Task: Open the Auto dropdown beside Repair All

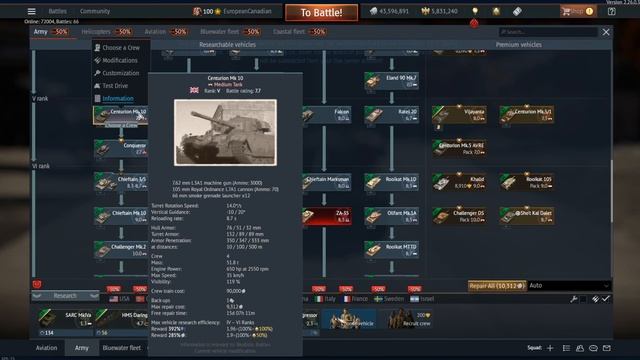Action: (x=569, y=286)
